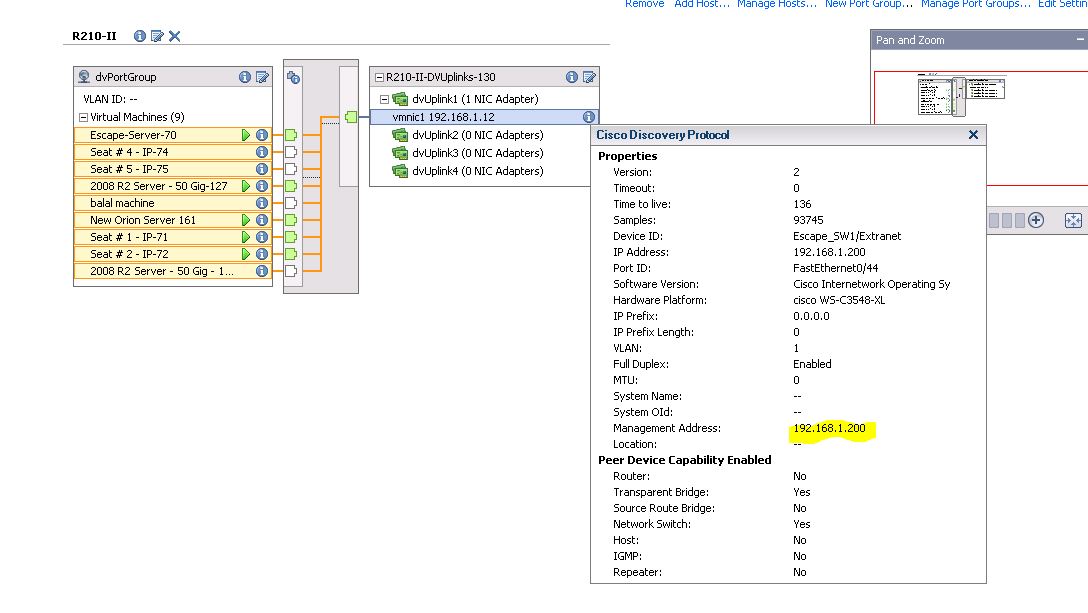Click the Samples value 93745
Image resolution: width=1088 pixels, height=613 pixels.
tap(808, 220)
